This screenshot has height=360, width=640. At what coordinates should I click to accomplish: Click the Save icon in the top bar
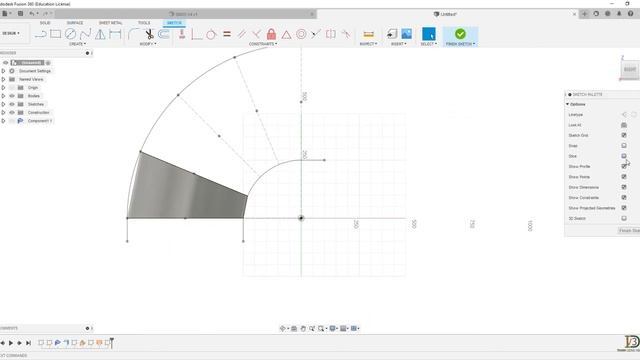click(x=20, y=13)
